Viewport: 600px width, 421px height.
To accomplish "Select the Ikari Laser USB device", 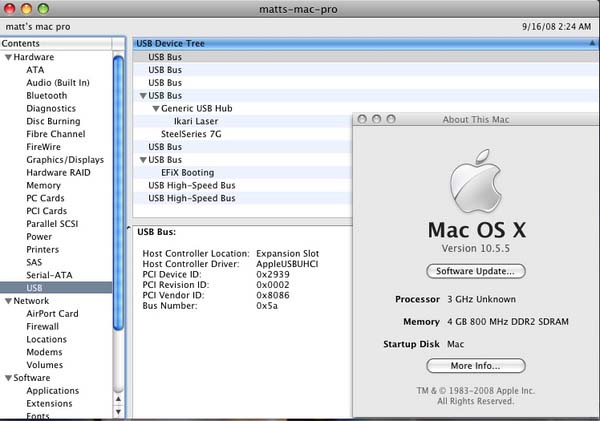I will coord(198,121).
